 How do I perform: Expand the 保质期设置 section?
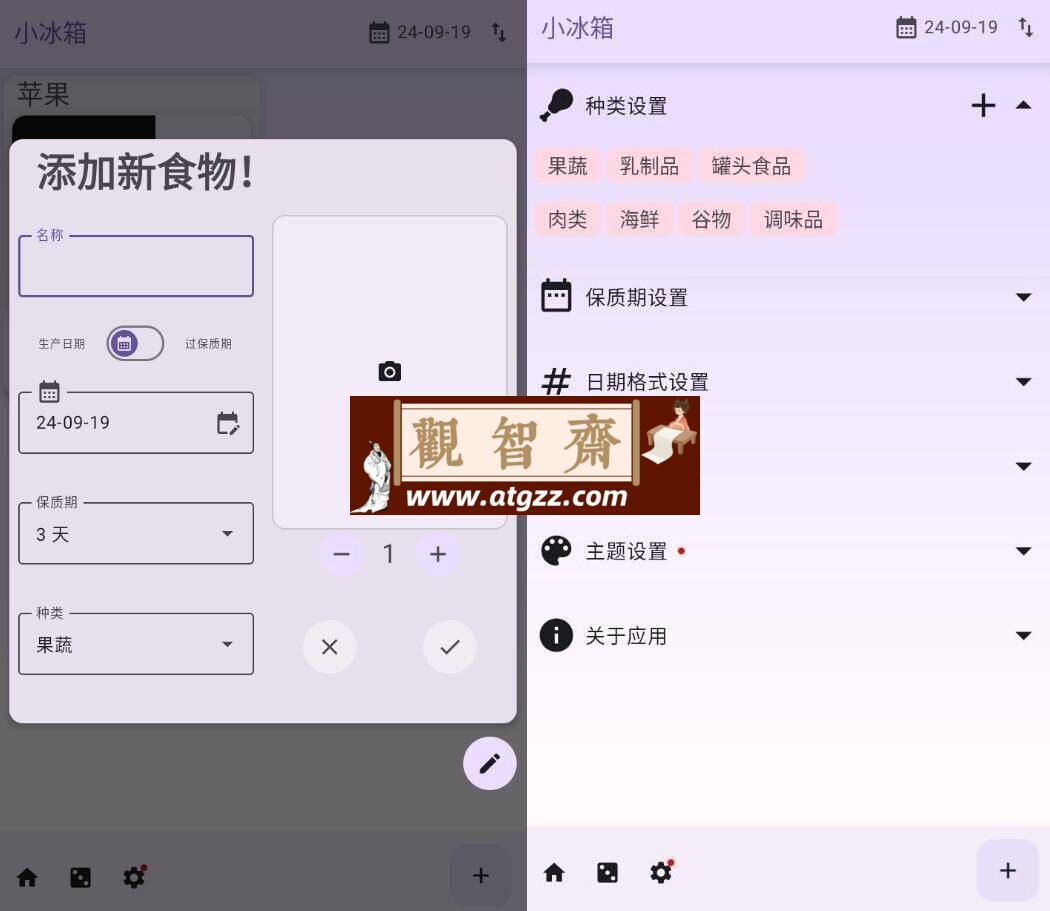(x=1023, y=297)
